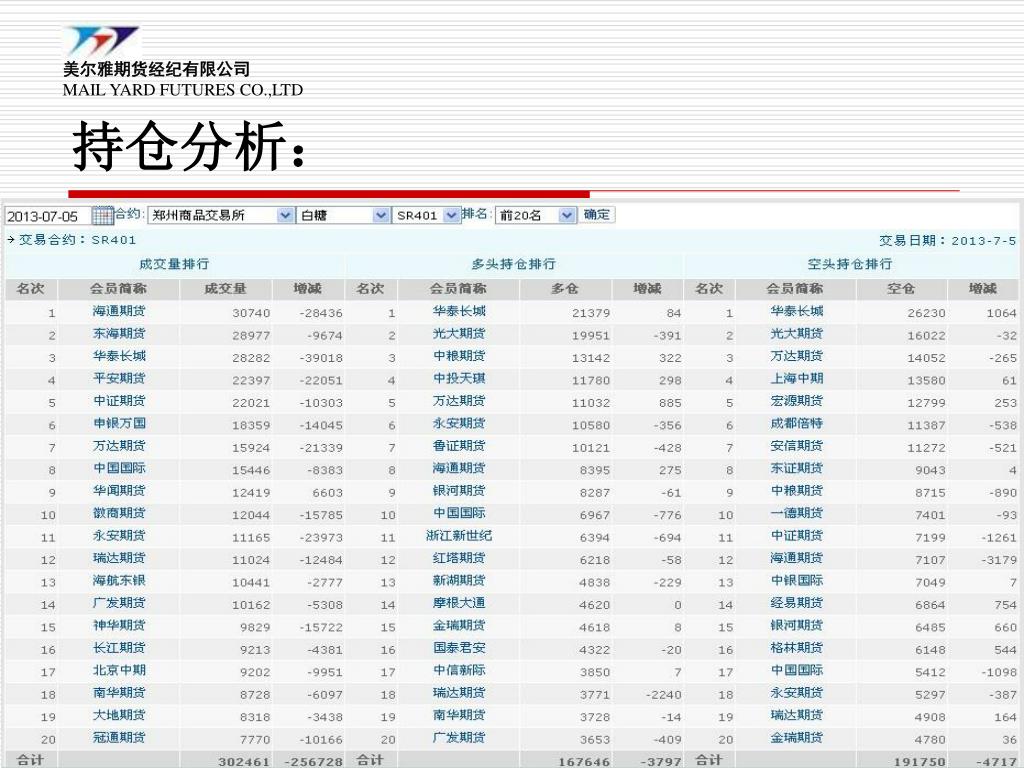
Task: Click the 空头持仓排行 section header
Action: click(850, 264)
